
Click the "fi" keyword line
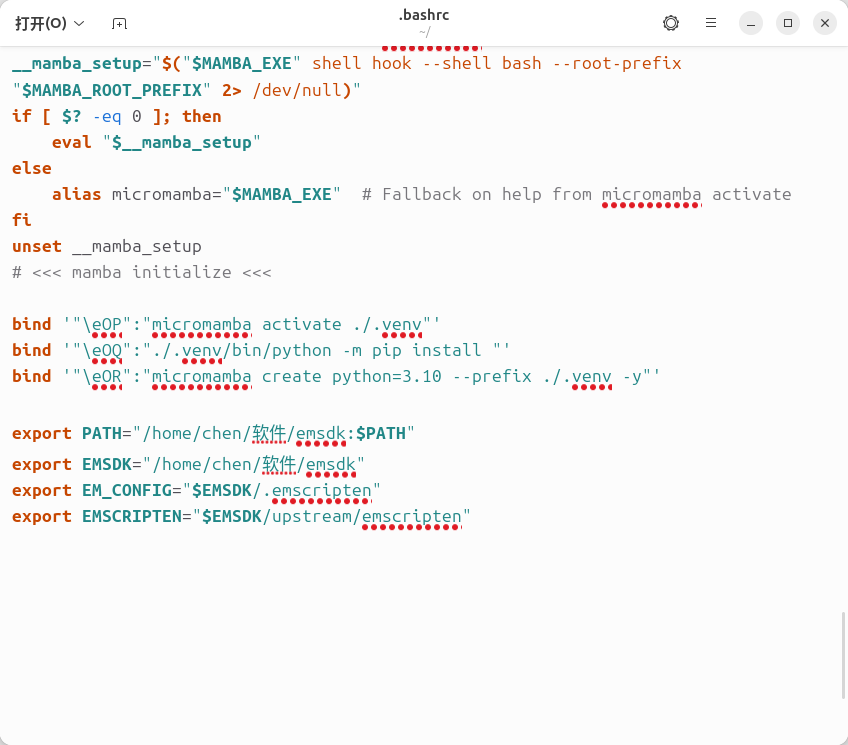point(22,220)
